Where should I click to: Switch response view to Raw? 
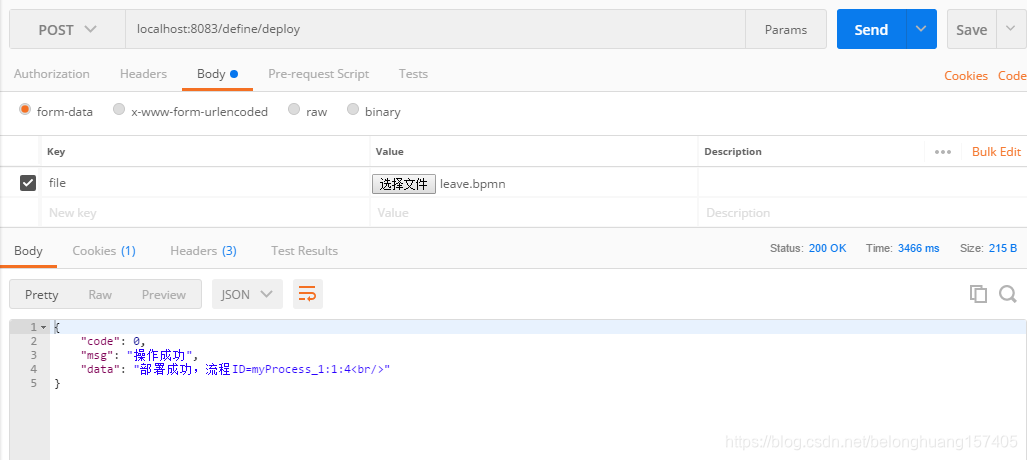100,295
